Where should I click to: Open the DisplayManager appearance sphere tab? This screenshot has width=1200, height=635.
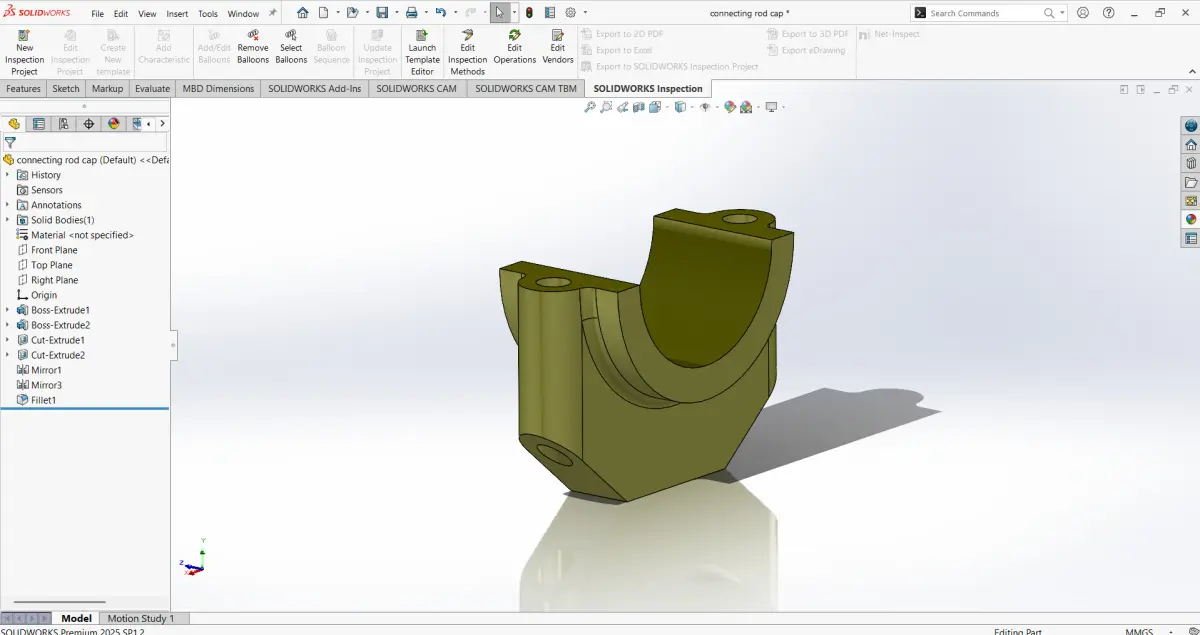pyautogui.click(x=114, y=124)
